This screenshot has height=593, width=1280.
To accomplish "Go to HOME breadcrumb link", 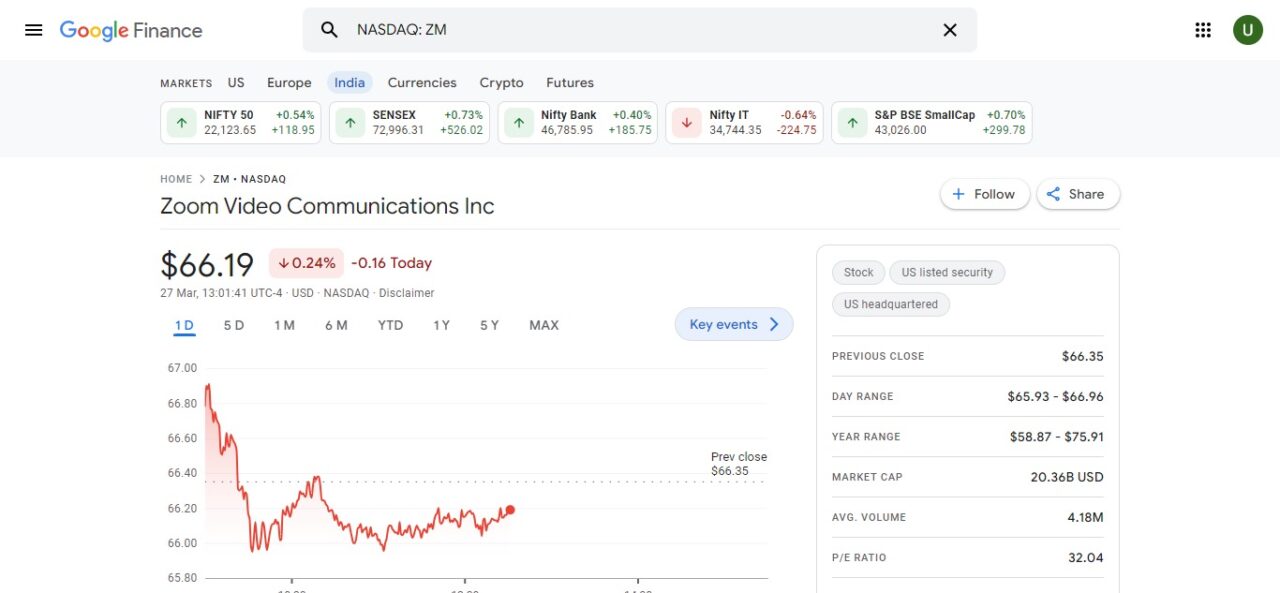I will [x=176, y=179].
